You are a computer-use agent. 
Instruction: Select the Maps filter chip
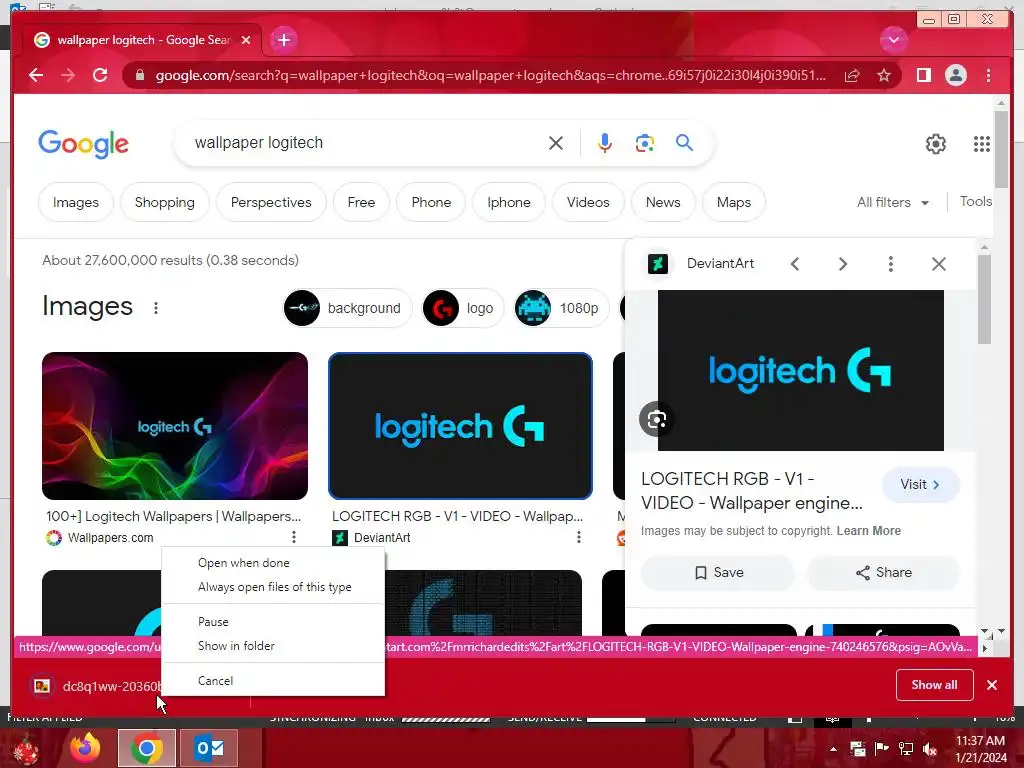tap(733, 202)
